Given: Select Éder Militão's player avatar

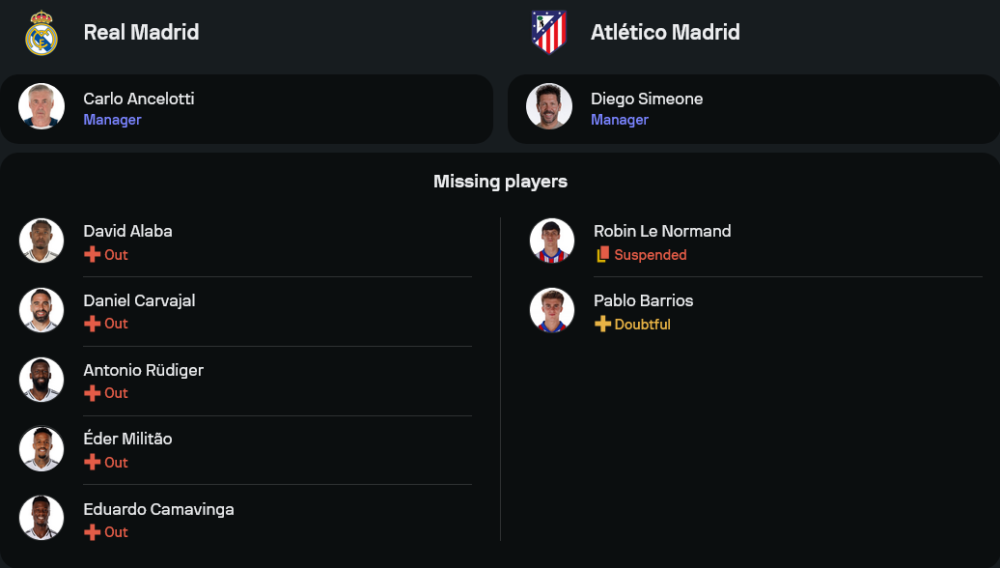Looking at the screenshot, I should pyautogui.click(x=41, y=449).
